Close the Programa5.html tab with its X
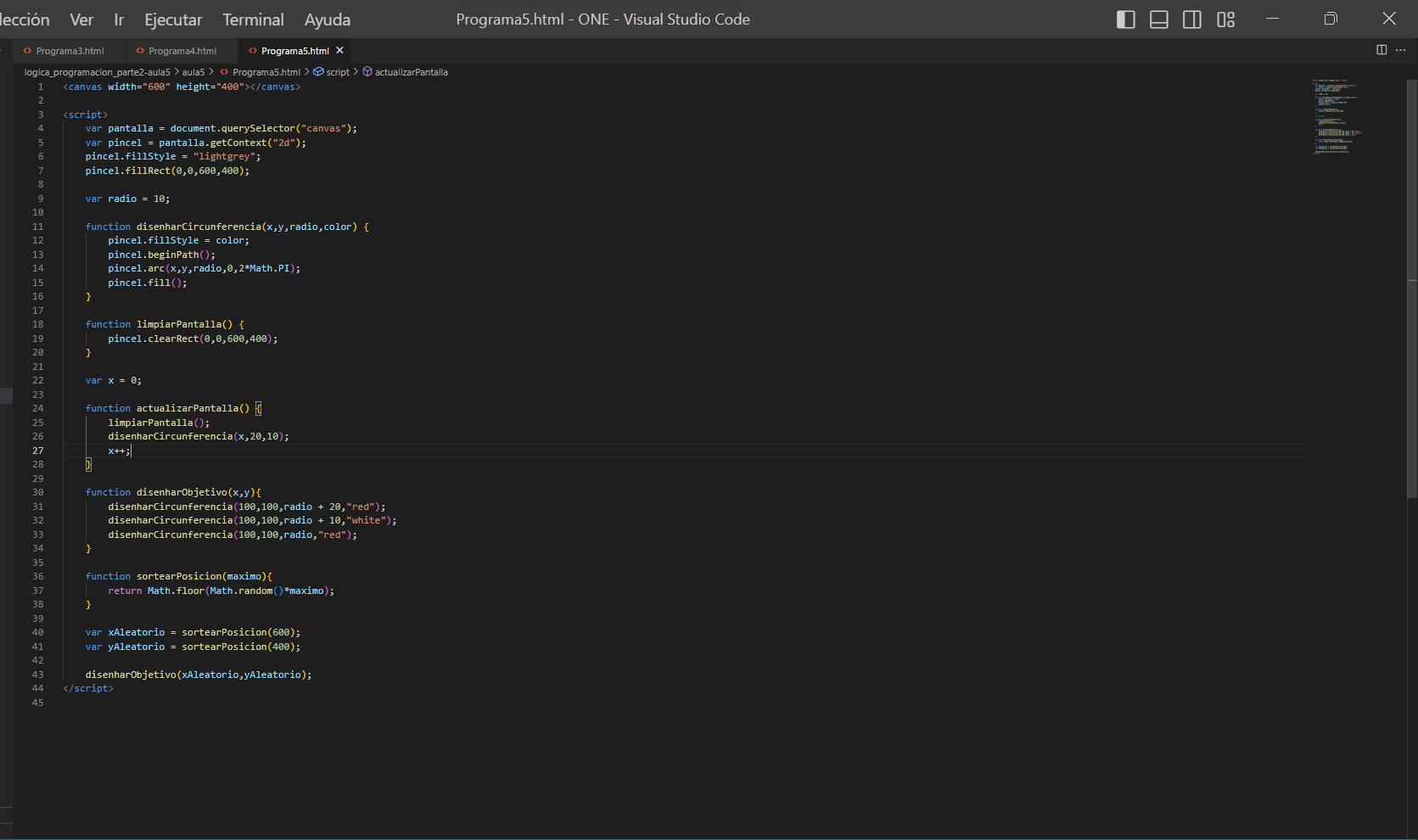Viewport: 1418px width, 840px height. tap(339, 51)
